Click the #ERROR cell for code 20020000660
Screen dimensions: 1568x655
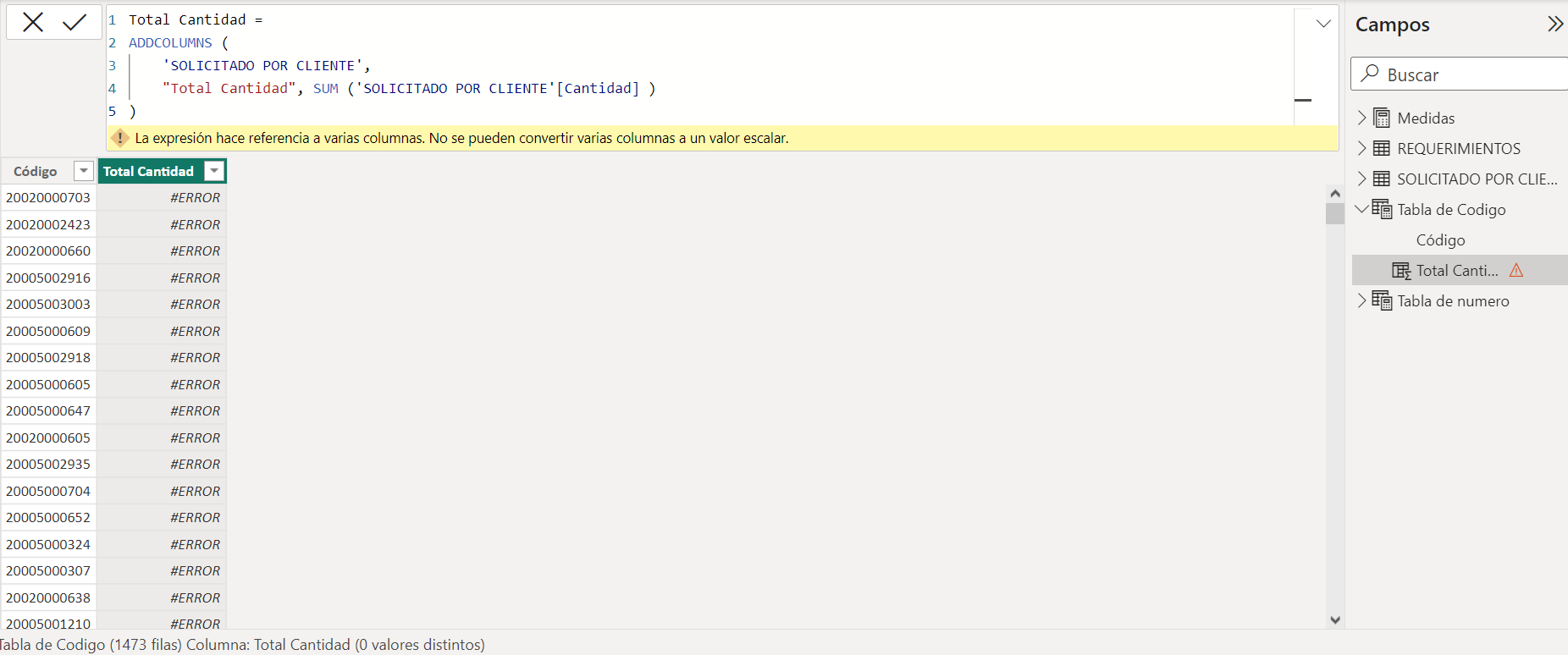pyautogui.click(x=162, y=250)
